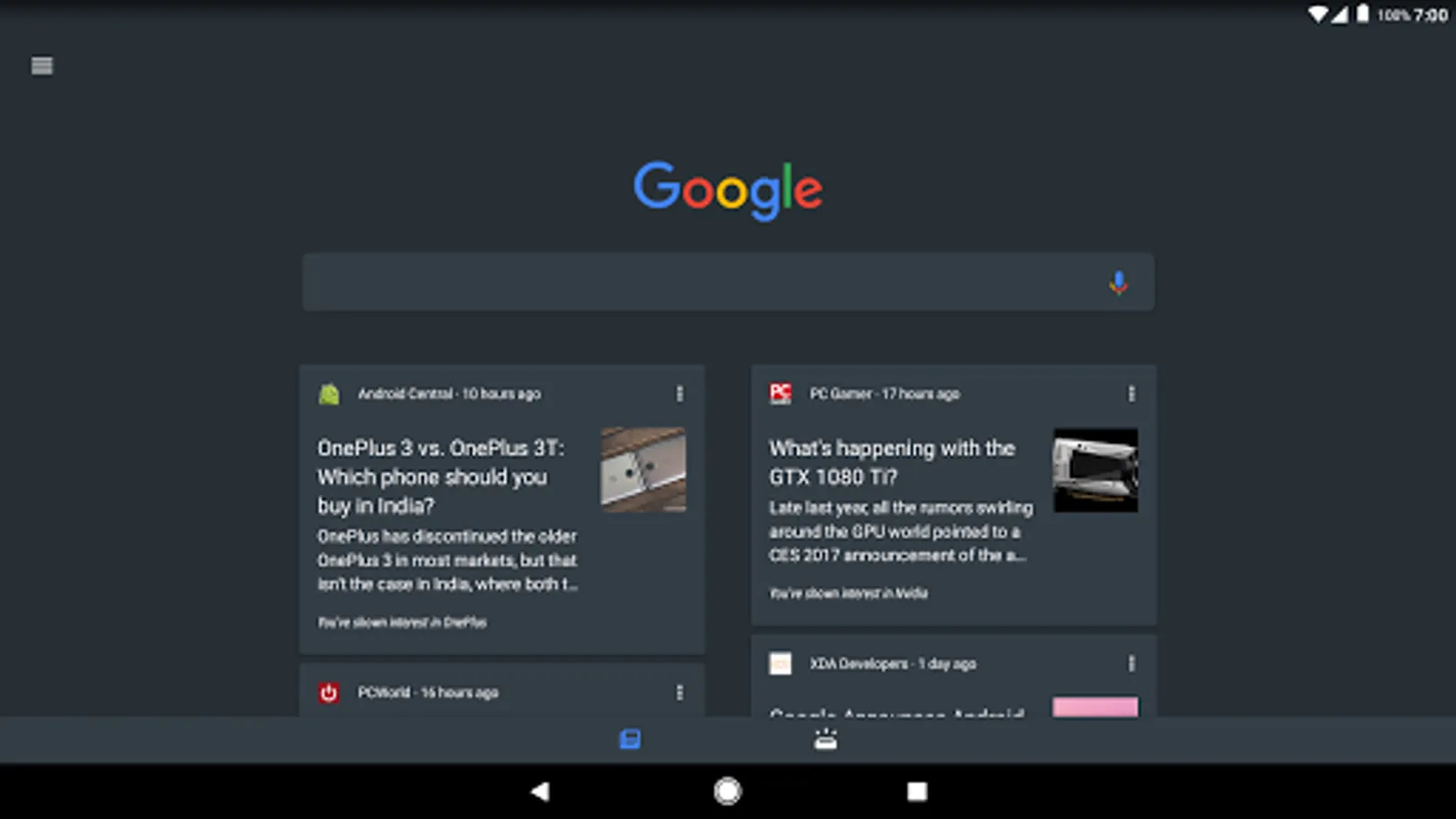Click the 'Android Central · 10 hours ago' label
Image resolution: width=1456 pixels, height=819 pixels.
pos(450,394)
